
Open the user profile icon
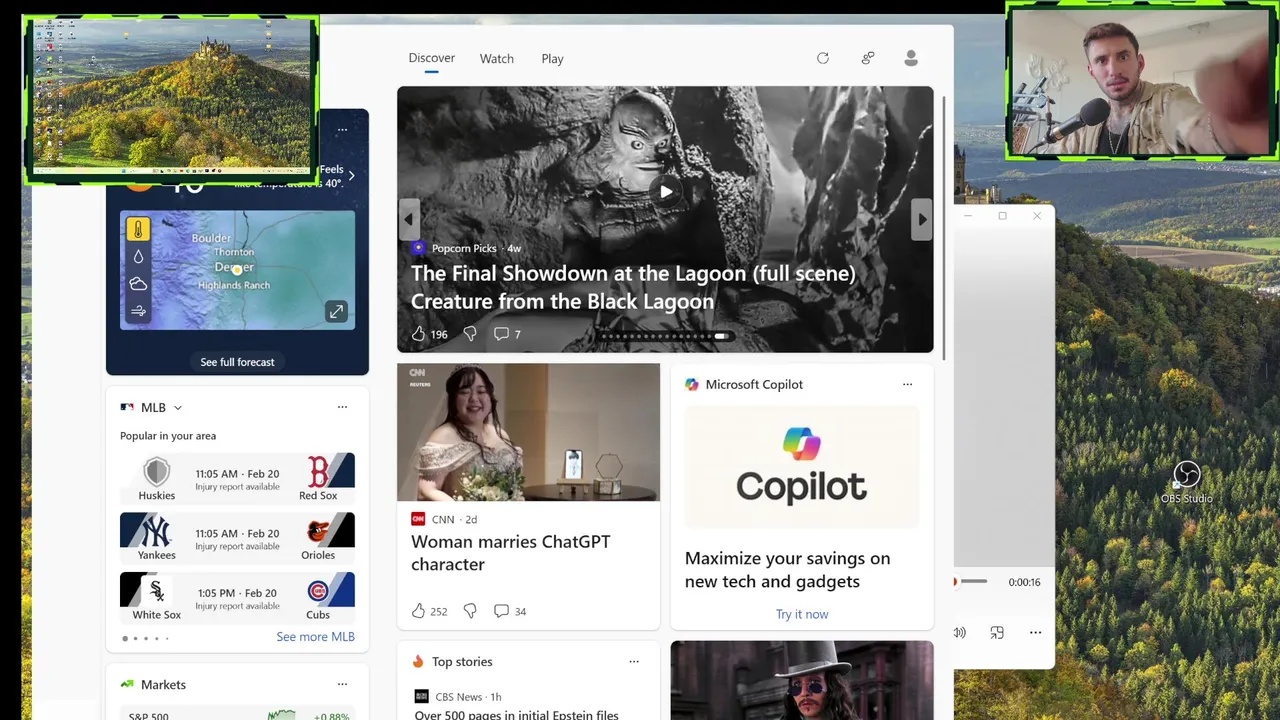pos(911,58)
